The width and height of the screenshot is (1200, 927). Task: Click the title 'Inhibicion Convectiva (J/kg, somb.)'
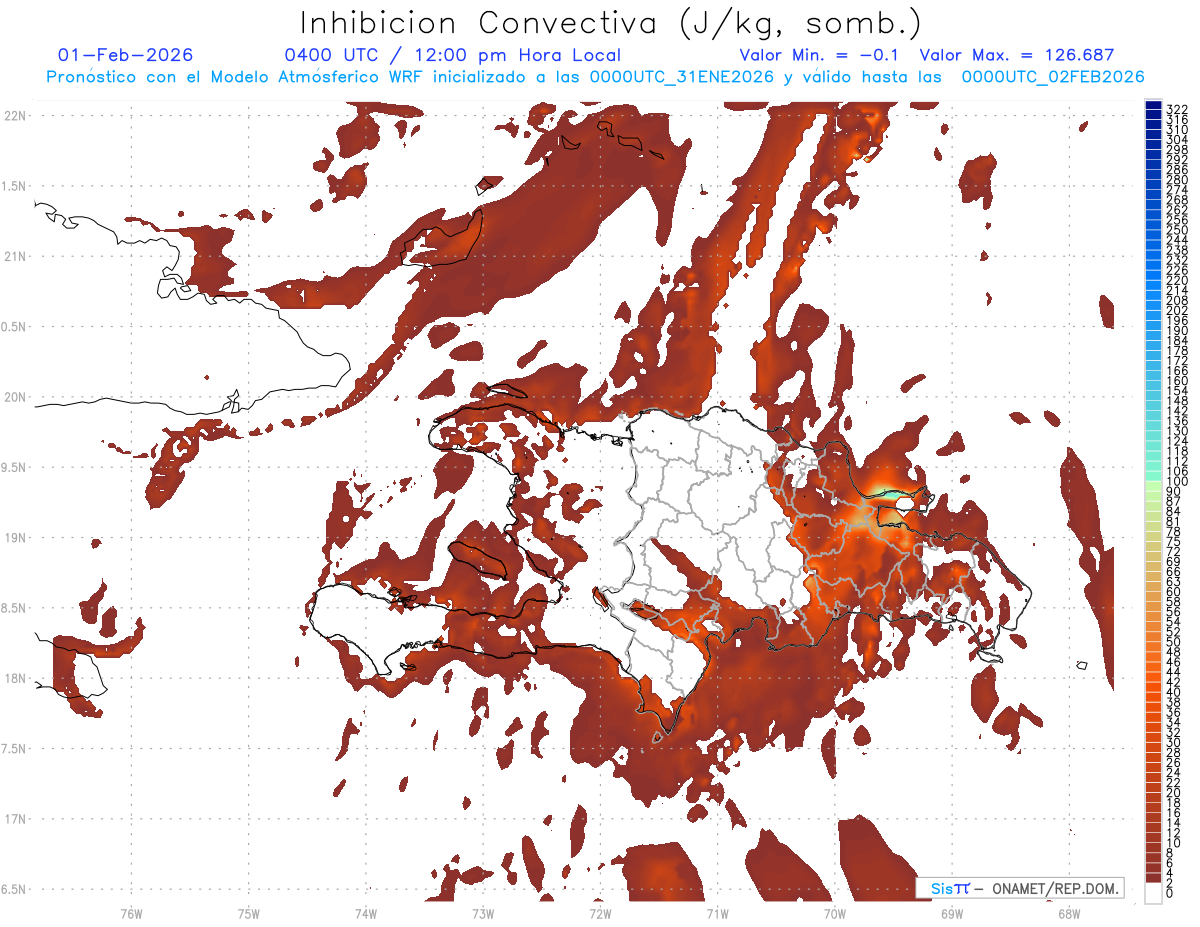click(x=611, y=23)
